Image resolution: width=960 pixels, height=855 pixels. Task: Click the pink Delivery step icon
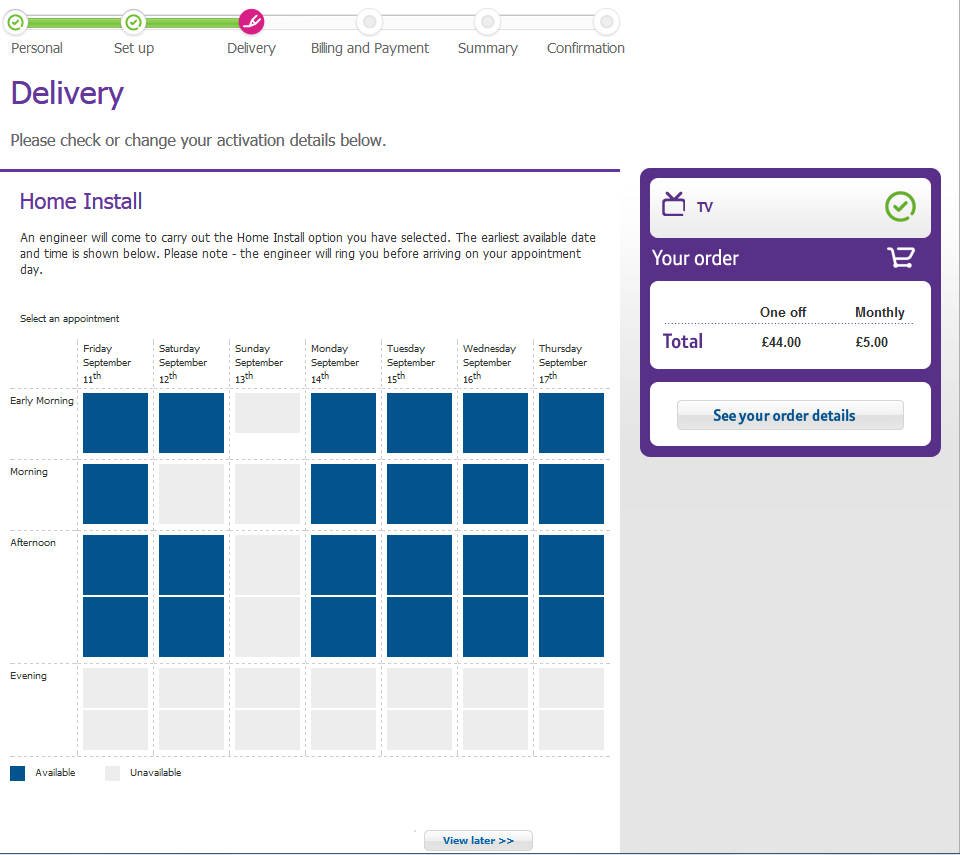(252, 21)
